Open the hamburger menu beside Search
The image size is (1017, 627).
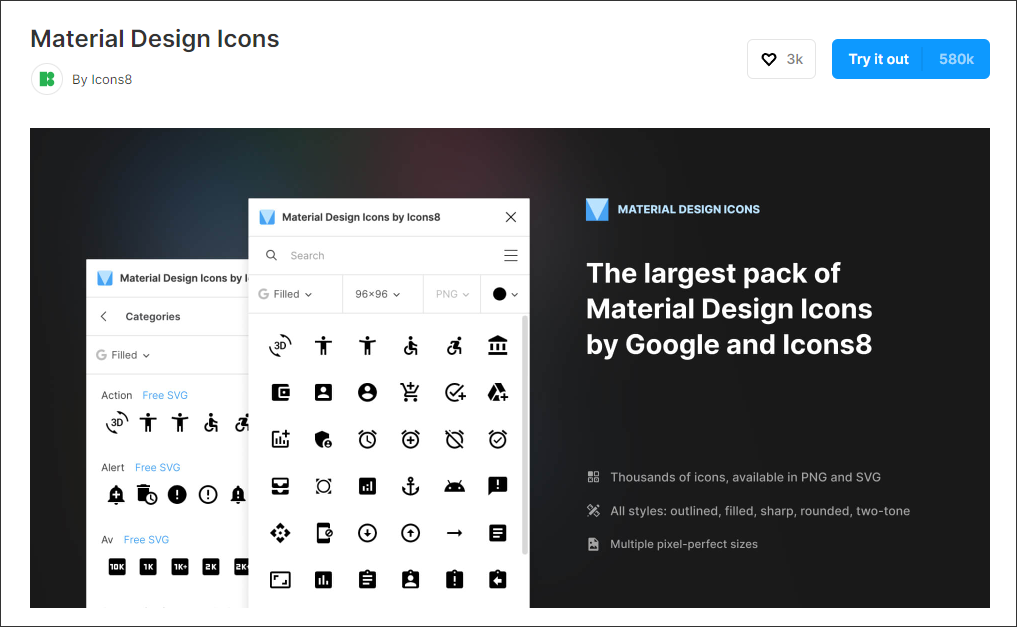pyautogui.click(x=510, y=255)
